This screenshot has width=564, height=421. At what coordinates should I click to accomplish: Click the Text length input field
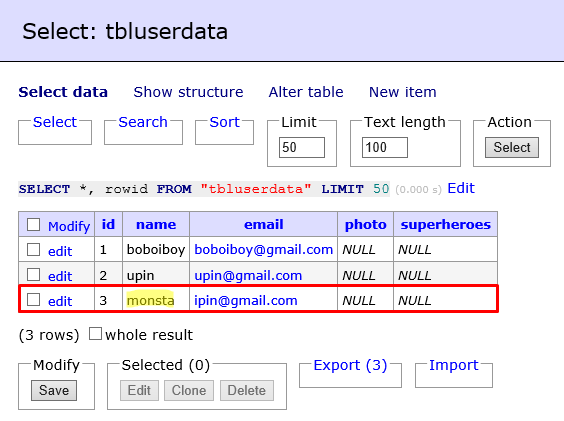pos(385,148)
